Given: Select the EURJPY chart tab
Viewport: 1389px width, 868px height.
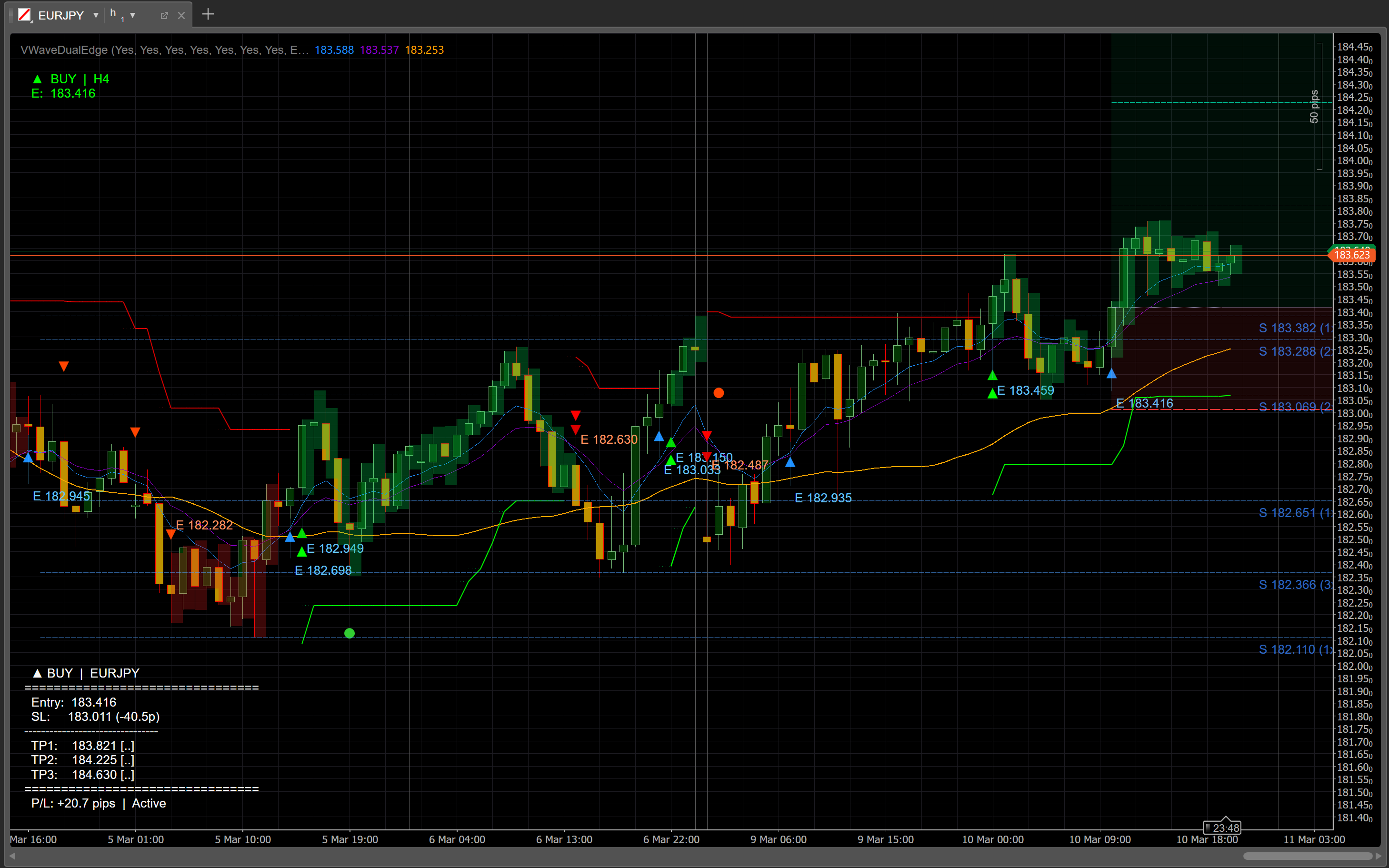Looking at the screenshot, I should click(60, 16).
